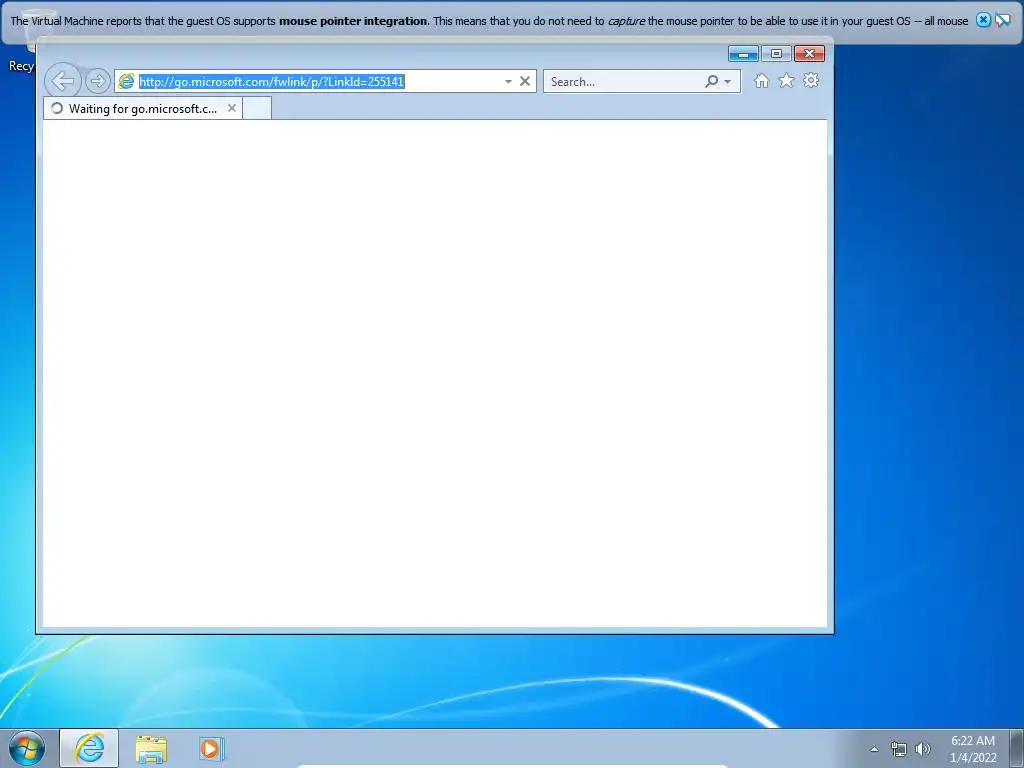
Task: Minimize the Internet Explorer window
Action: pos(743,54)
